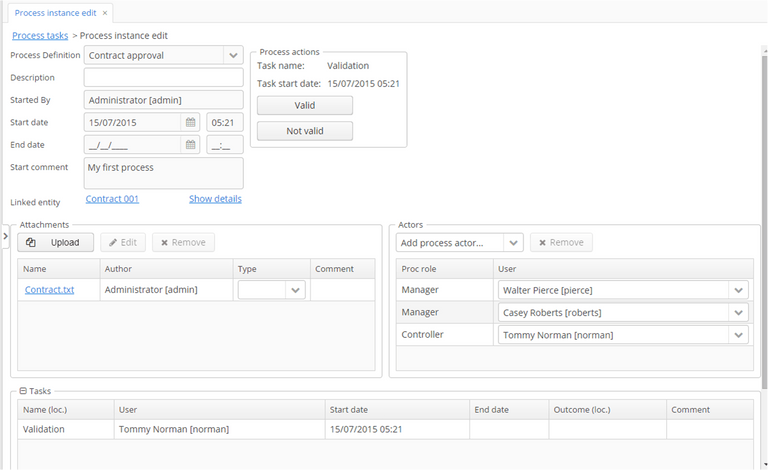
Task: Click the attachment Edit button
Action: (x=123, y=242)
